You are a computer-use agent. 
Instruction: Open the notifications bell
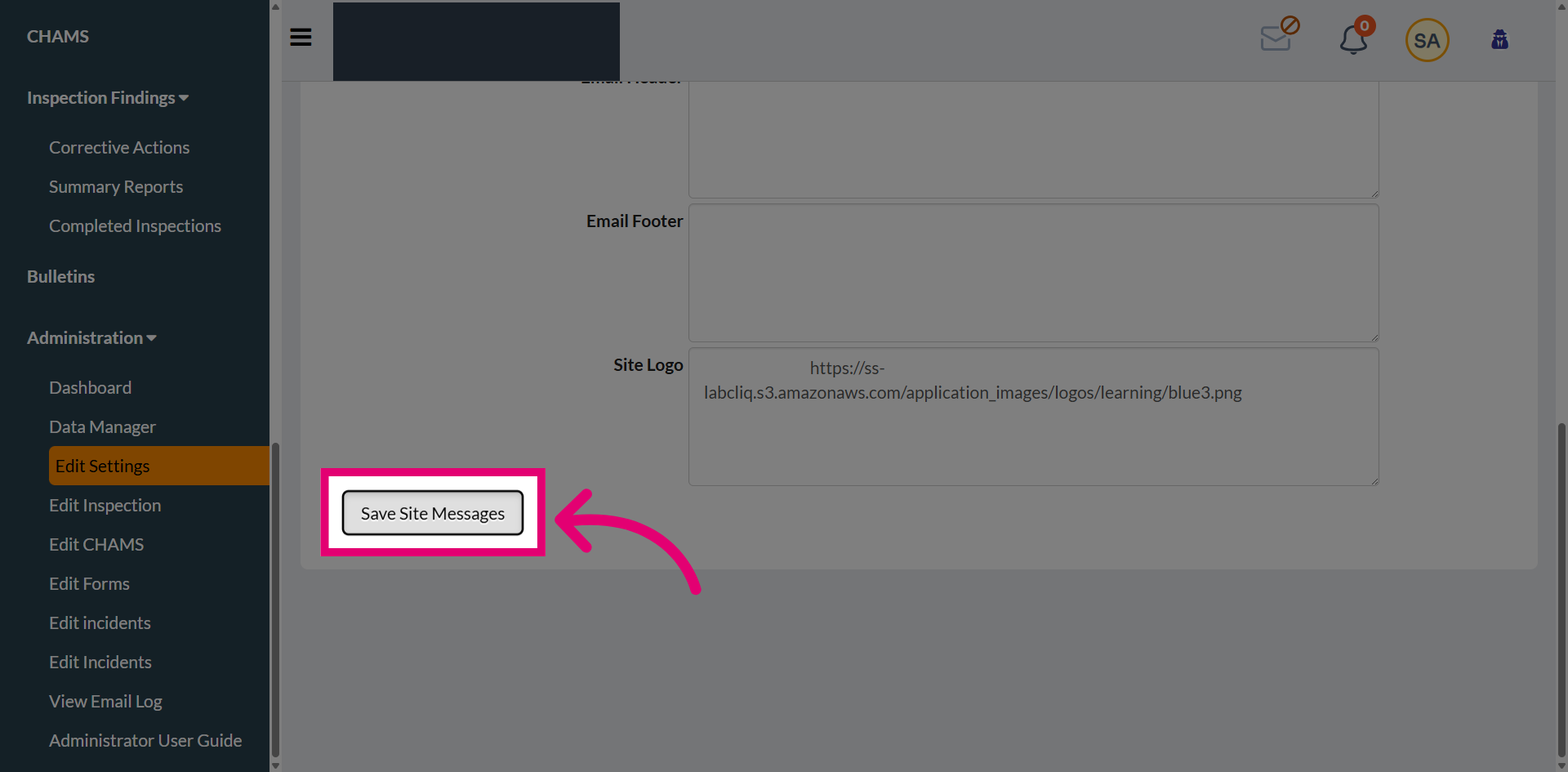click(1356, 36)
